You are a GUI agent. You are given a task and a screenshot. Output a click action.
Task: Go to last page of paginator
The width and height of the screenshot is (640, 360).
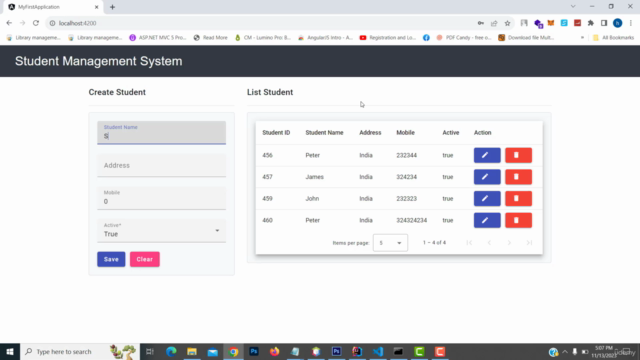pos(529,242)
